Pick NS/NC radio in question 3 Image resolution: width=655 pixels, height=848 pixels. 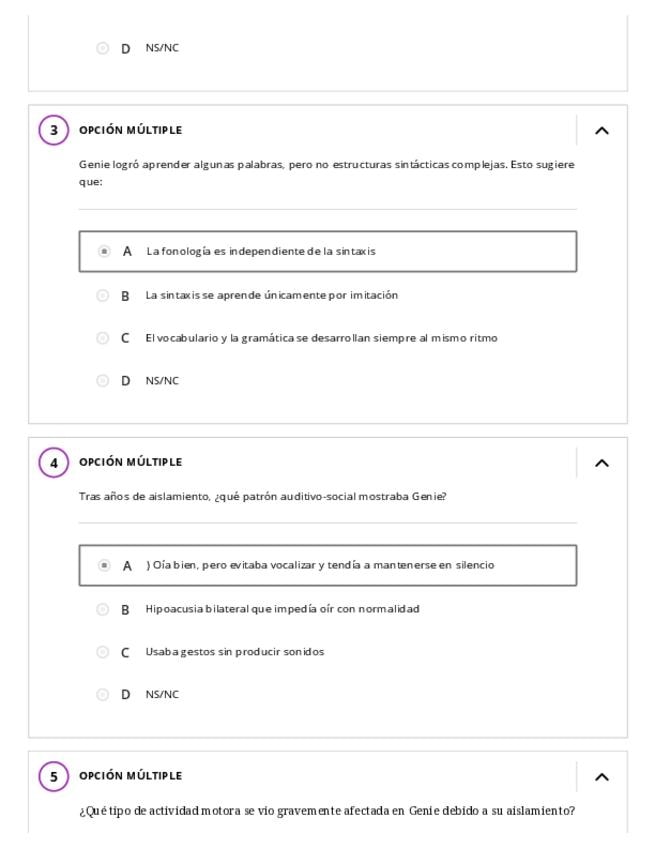point(102,381)
